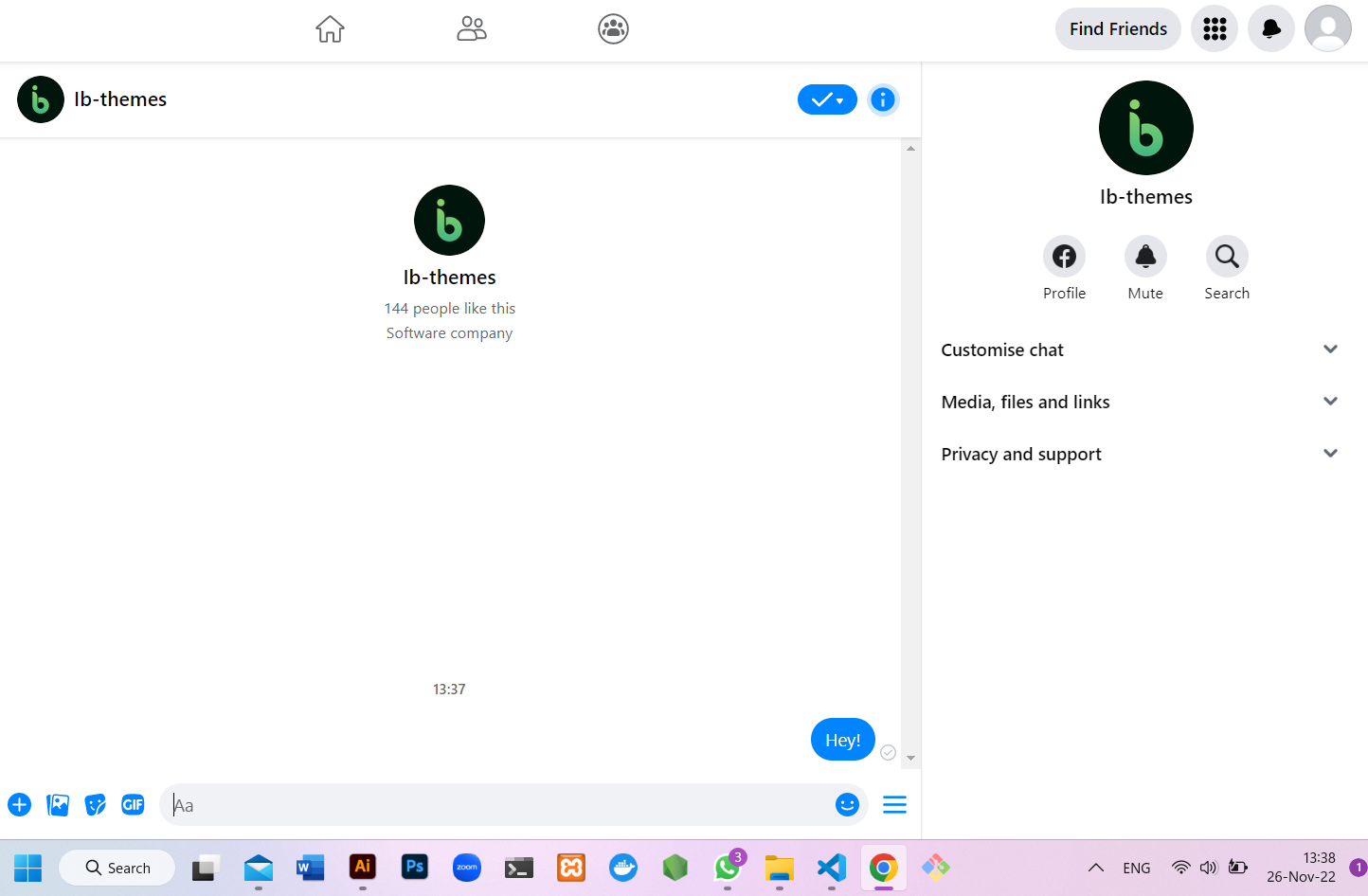1368x896 pixels.
Task: Click 'Software company' text
Action: point(449,333)
